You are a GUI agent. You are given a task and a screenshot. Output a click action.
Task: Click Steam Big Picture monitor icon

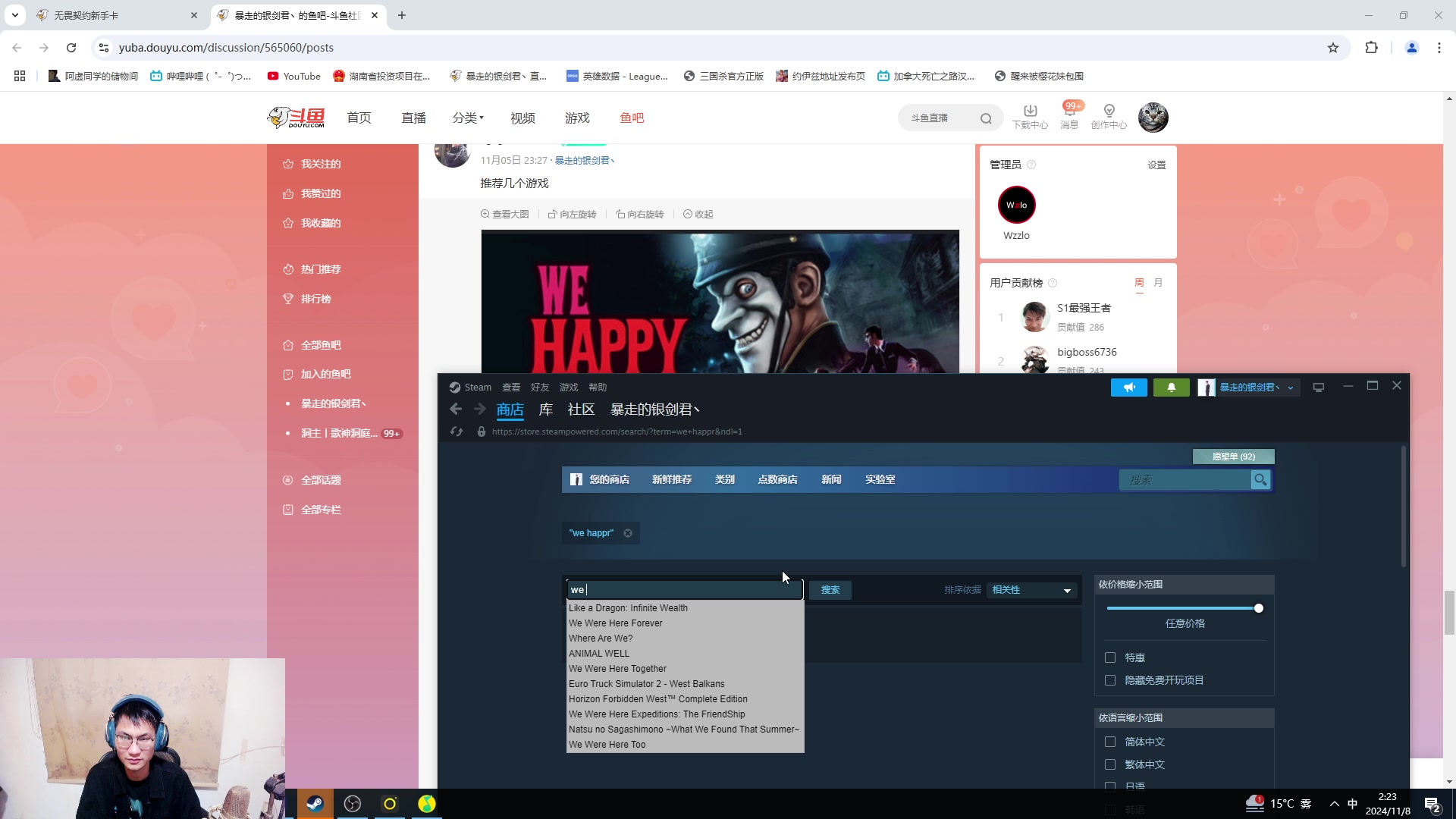[x=1319, y=388]
